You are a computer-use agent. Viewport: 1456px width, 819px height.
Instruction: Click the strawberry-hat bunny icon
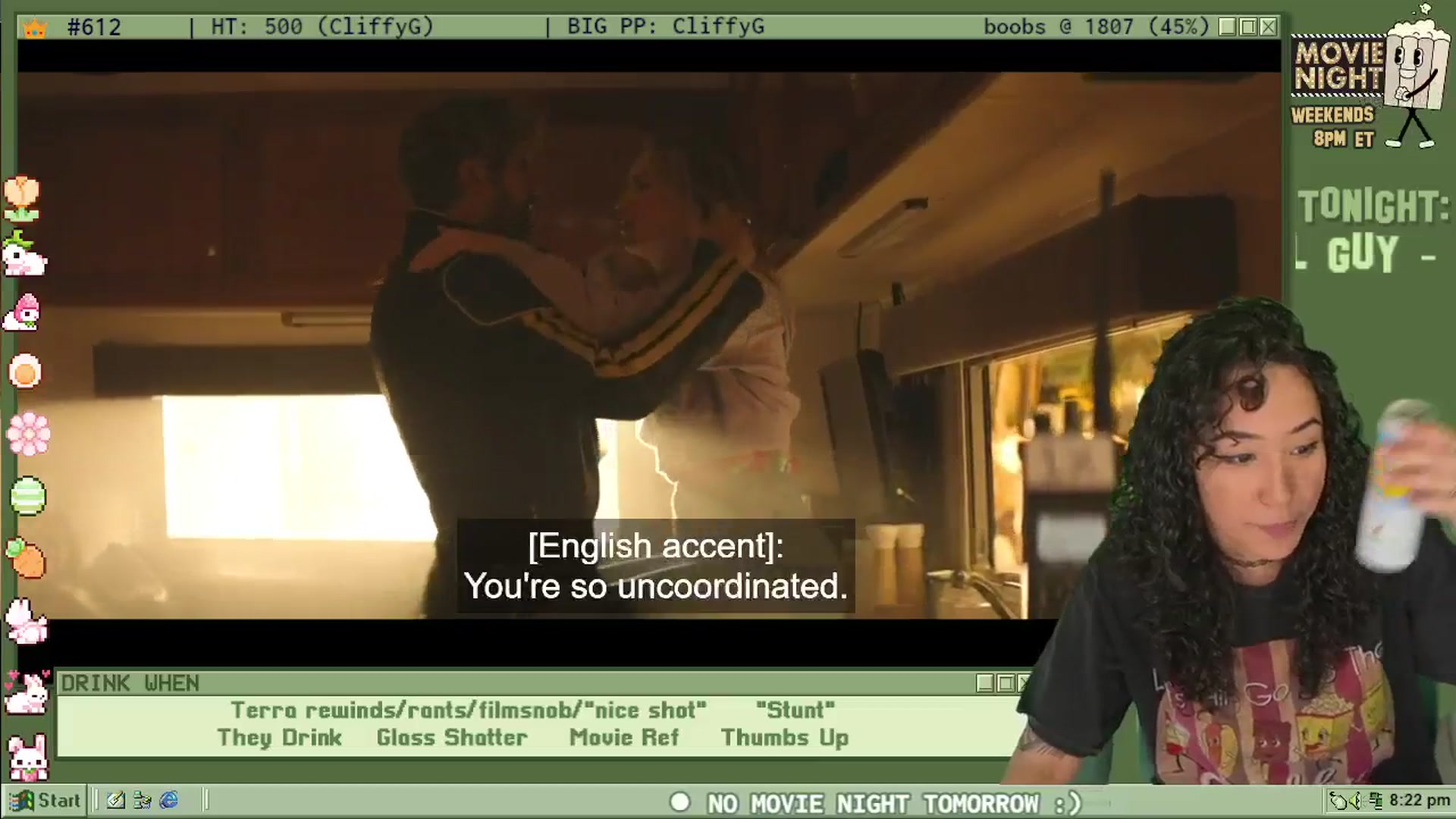click(22, 312)
